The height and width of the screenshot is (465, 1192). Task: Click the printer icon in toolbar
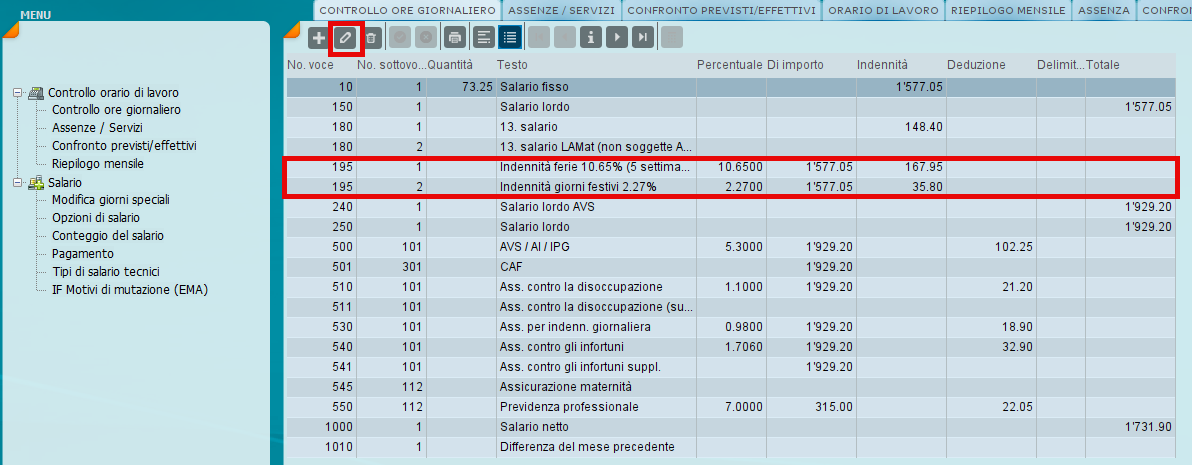click(x=455, y=37)
